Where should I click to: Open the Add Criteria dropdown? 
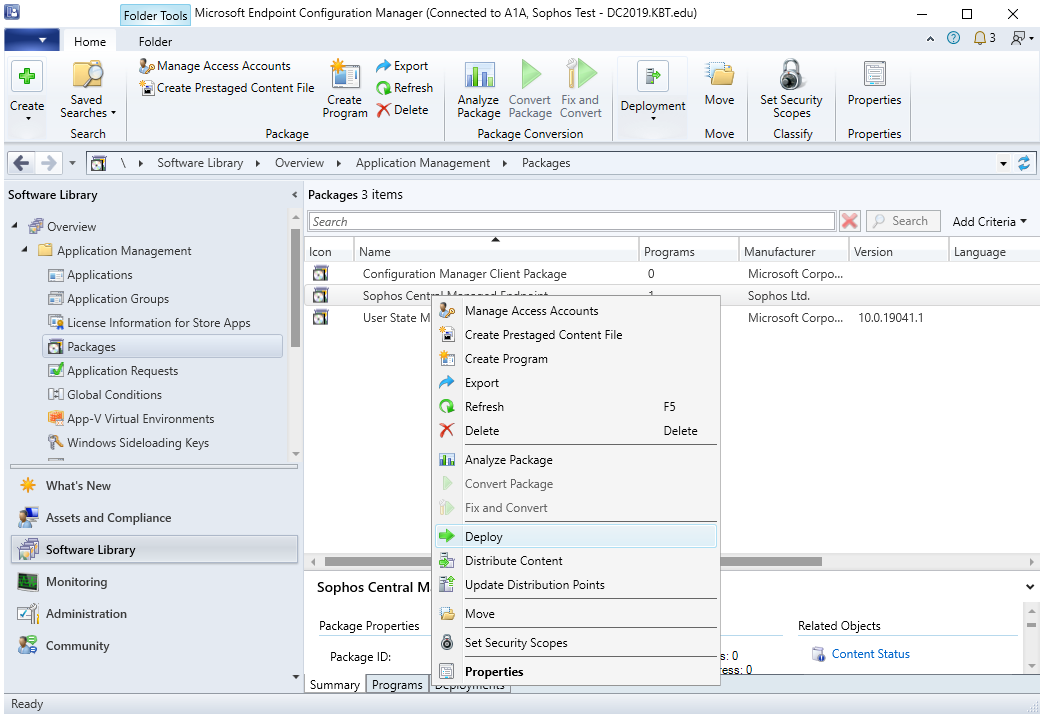pos(990,222)
